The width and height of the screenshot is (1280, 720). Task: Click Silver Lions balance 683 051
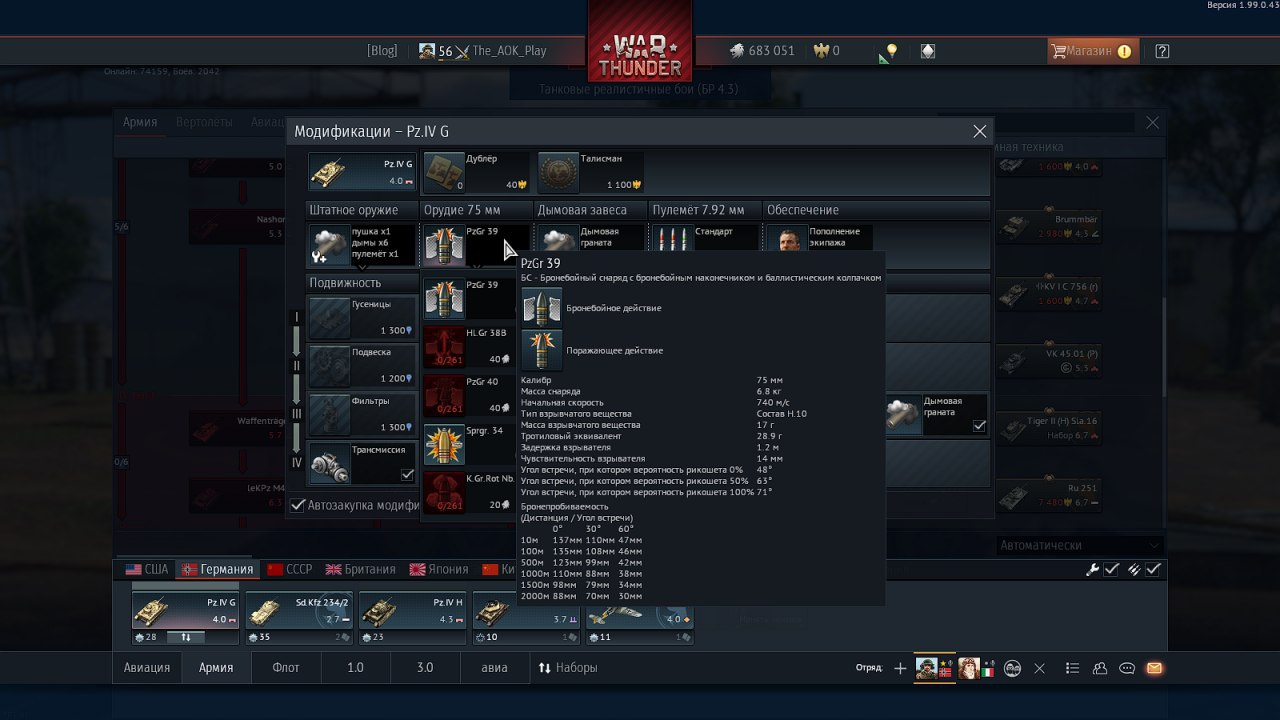click(x=761, y=51)
